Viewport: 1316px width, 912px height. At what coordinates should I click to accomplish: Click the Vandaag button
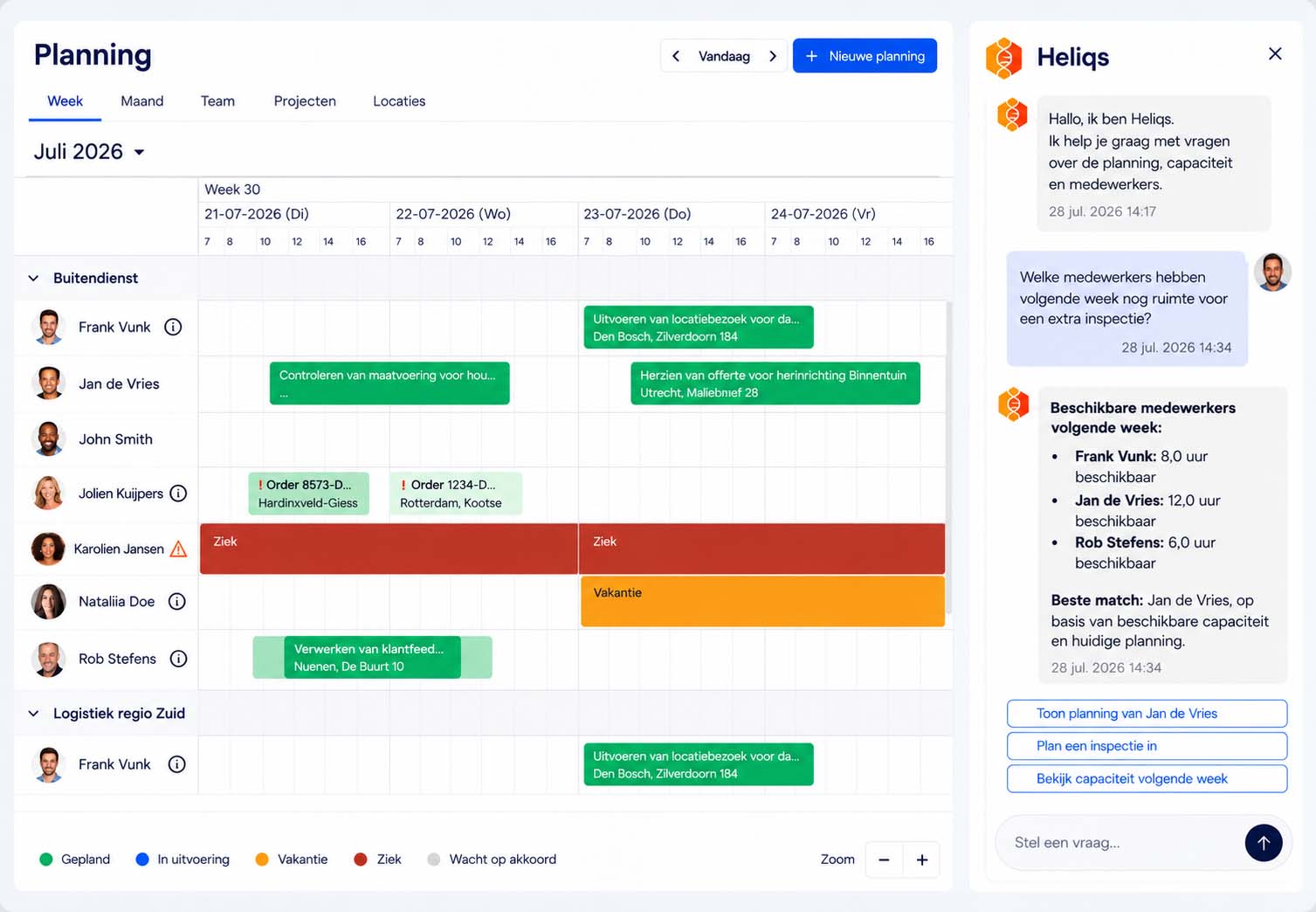[x=724, y=56]
